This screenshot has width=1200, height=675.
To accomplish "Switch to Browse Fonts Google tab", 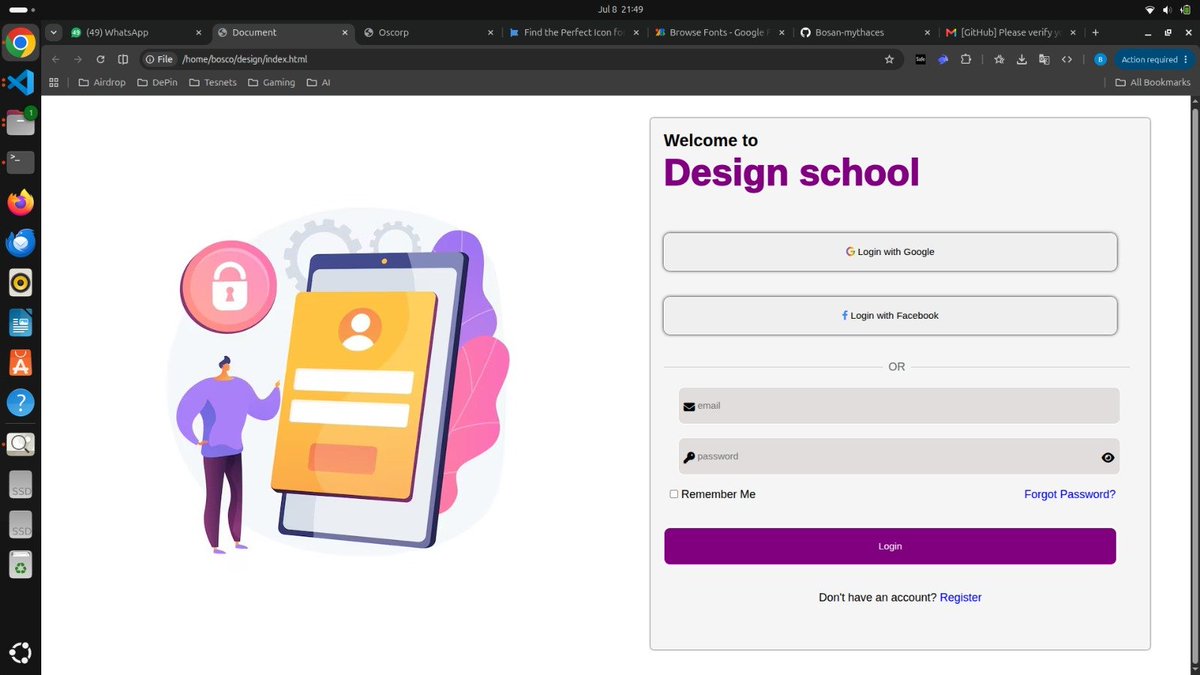I will pos(720,32).
